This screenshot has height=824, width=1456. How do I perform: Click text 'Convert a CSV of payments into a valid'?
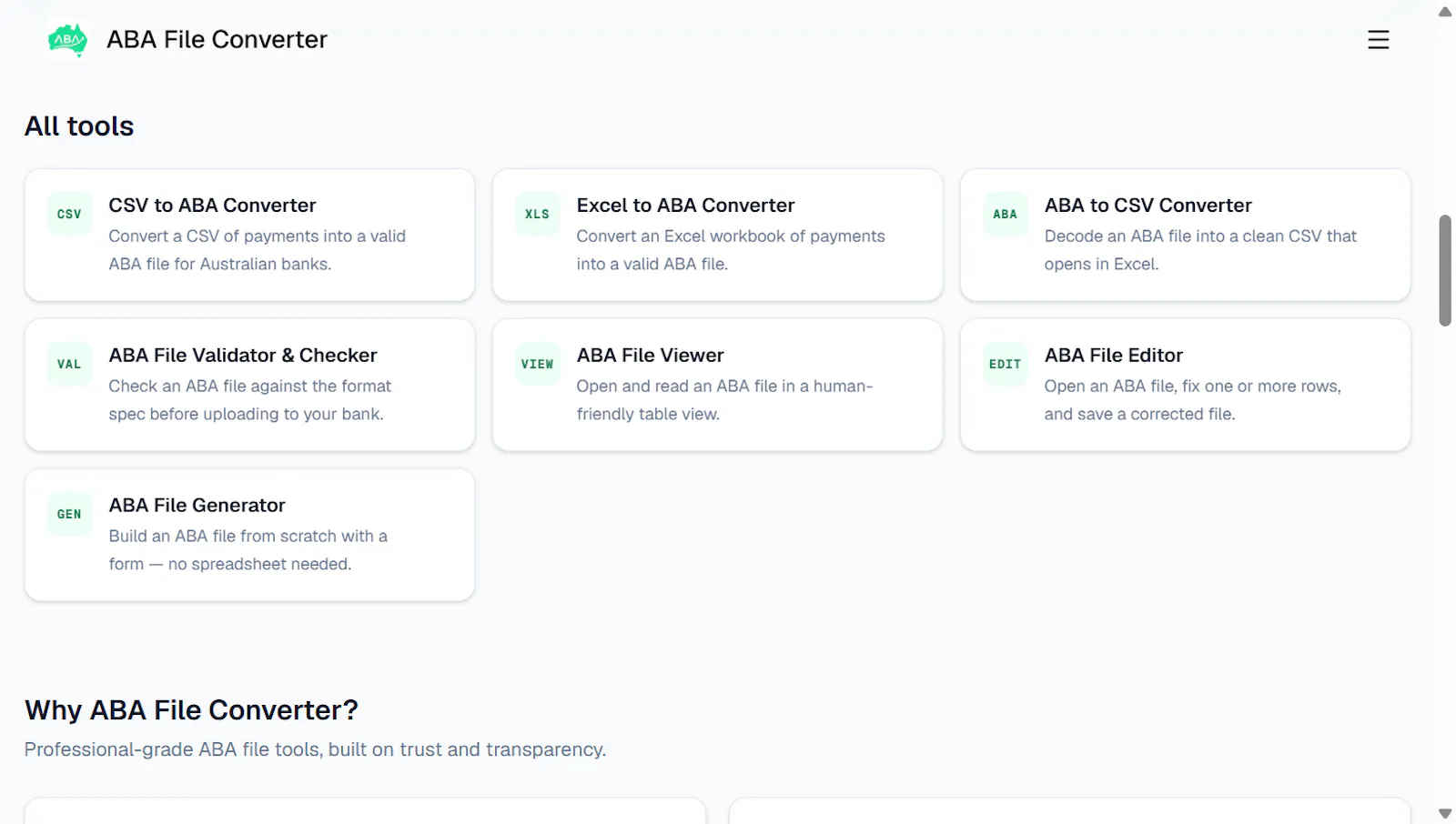click(257, 236)
